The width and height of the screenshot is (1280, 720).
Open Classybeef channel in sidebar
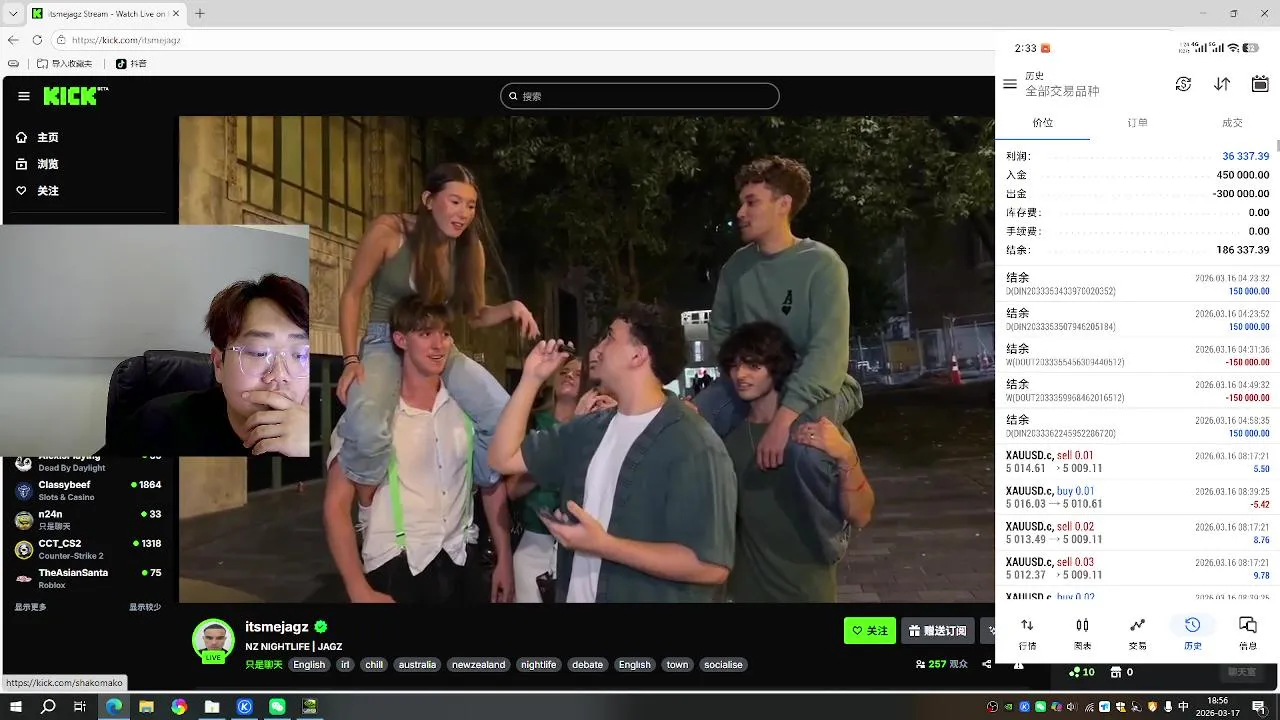point(88,490)
